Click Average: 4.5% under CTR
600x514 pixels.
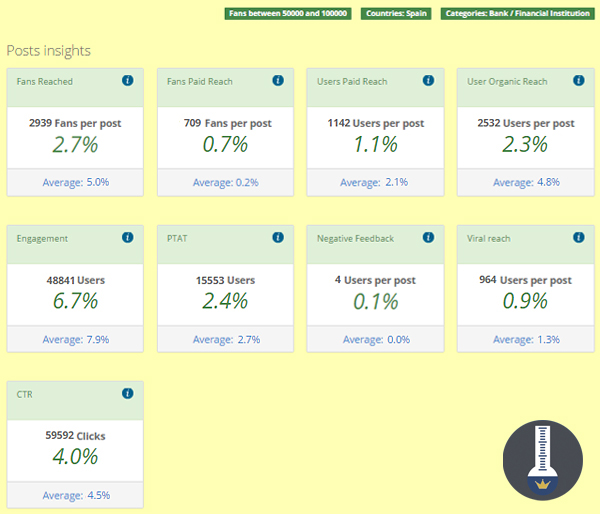(75, 496)
